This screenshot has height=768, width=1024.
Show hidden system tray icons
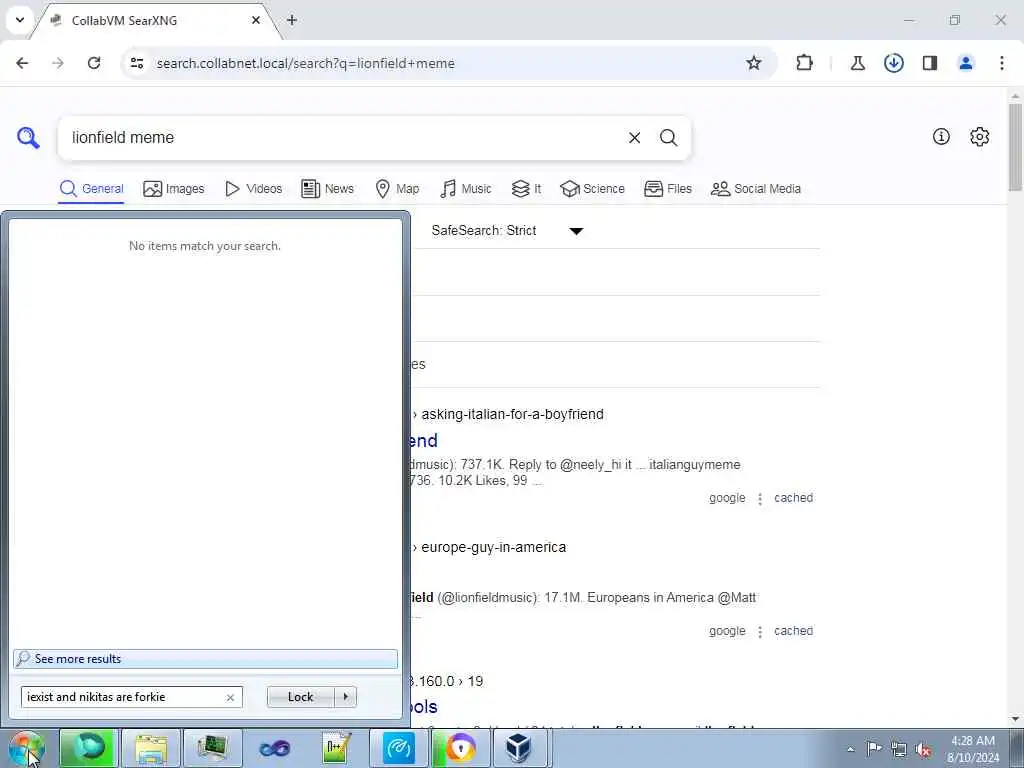point(850,749)
